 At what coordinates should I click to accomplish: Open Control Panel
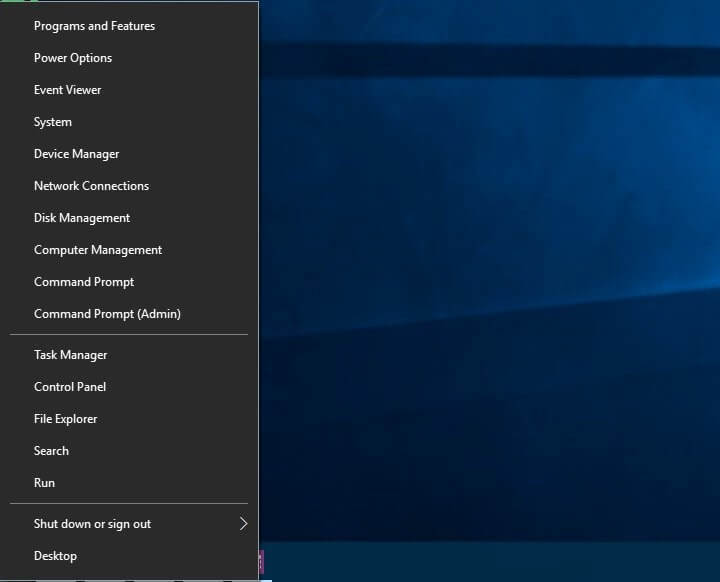click(70, 387)
